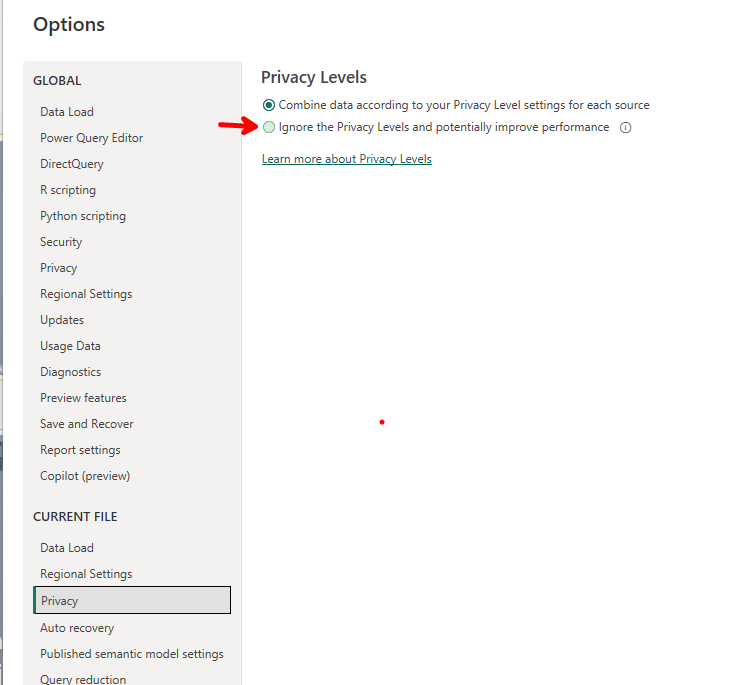Image resolution: width=730 pixels, height=685 pixels.
Task: Open Preview features page
Action: [83, 398]
